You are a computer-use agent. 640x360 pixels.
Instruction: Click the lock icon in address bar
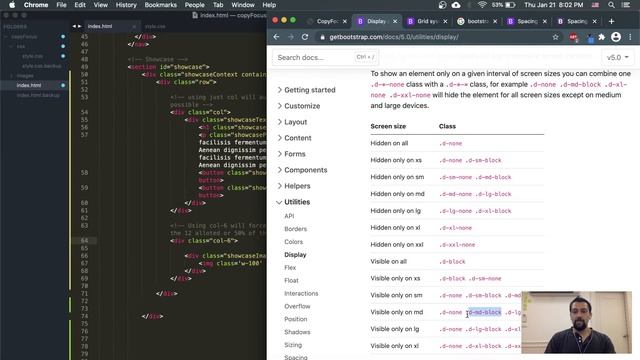322,37
